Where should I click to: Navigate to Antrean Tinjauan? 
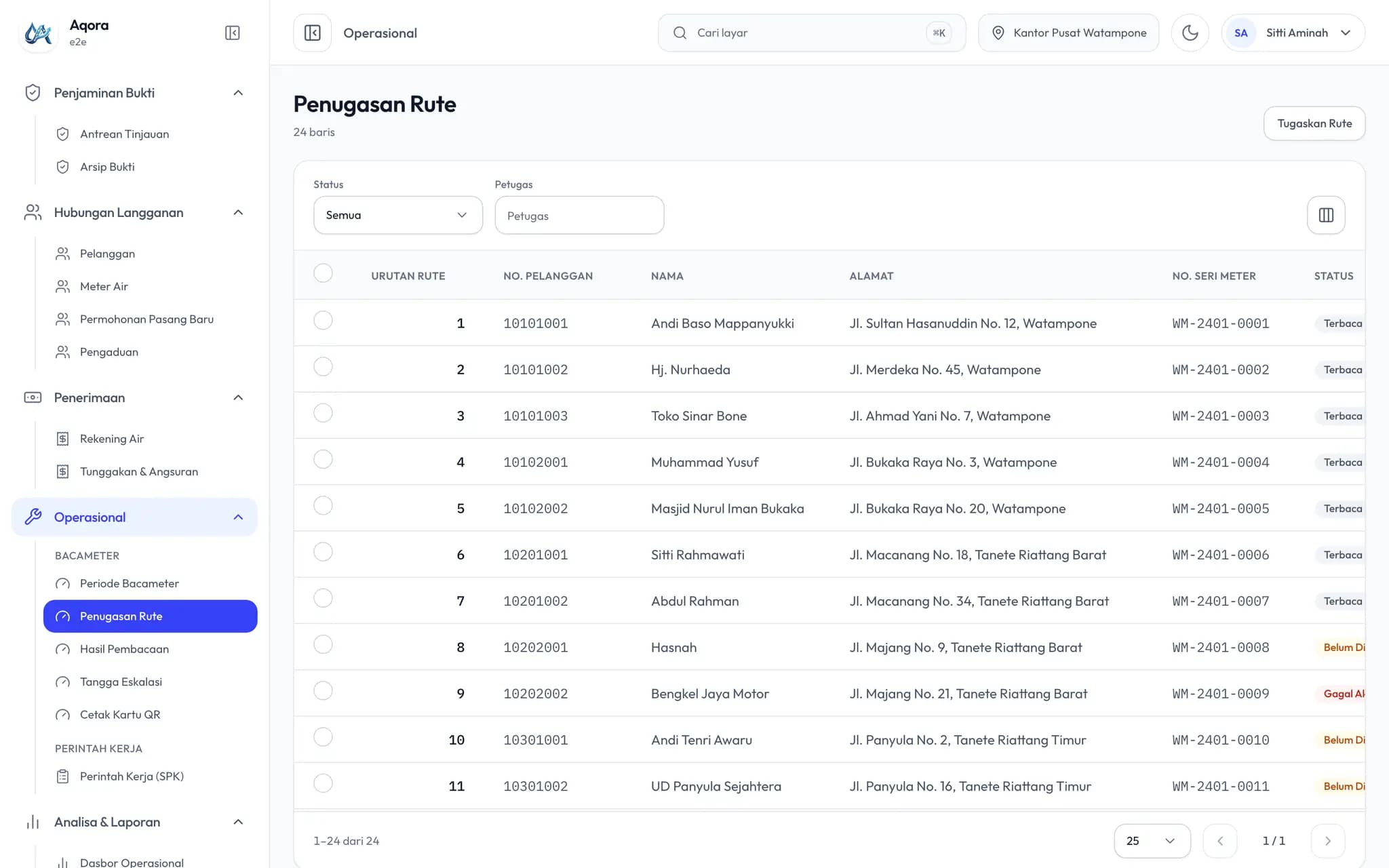click(x=151, y=134)
